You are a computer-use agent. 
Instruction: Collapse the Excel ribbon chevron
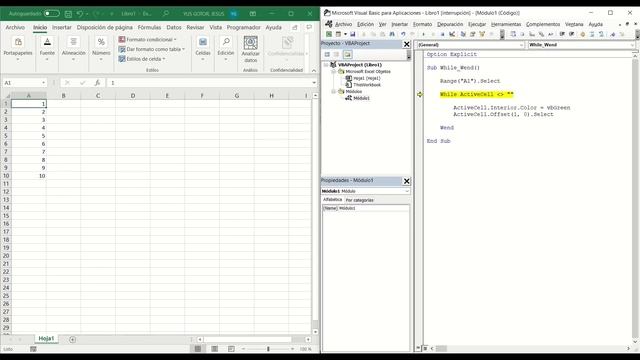(313, 71)
